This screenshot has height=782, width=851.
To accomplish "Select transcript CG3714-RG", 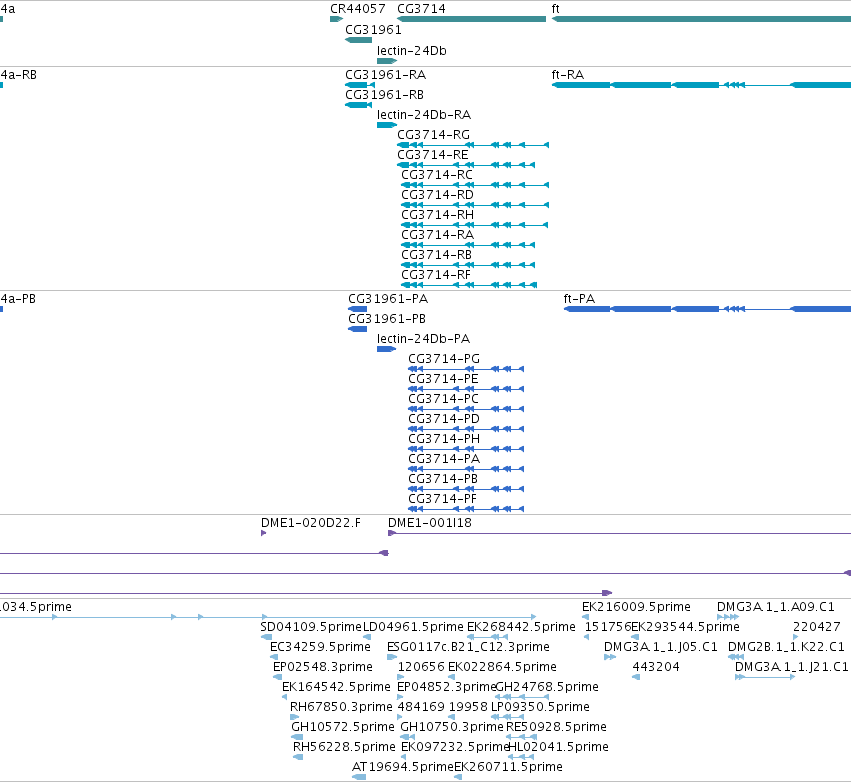I will 473,145.
